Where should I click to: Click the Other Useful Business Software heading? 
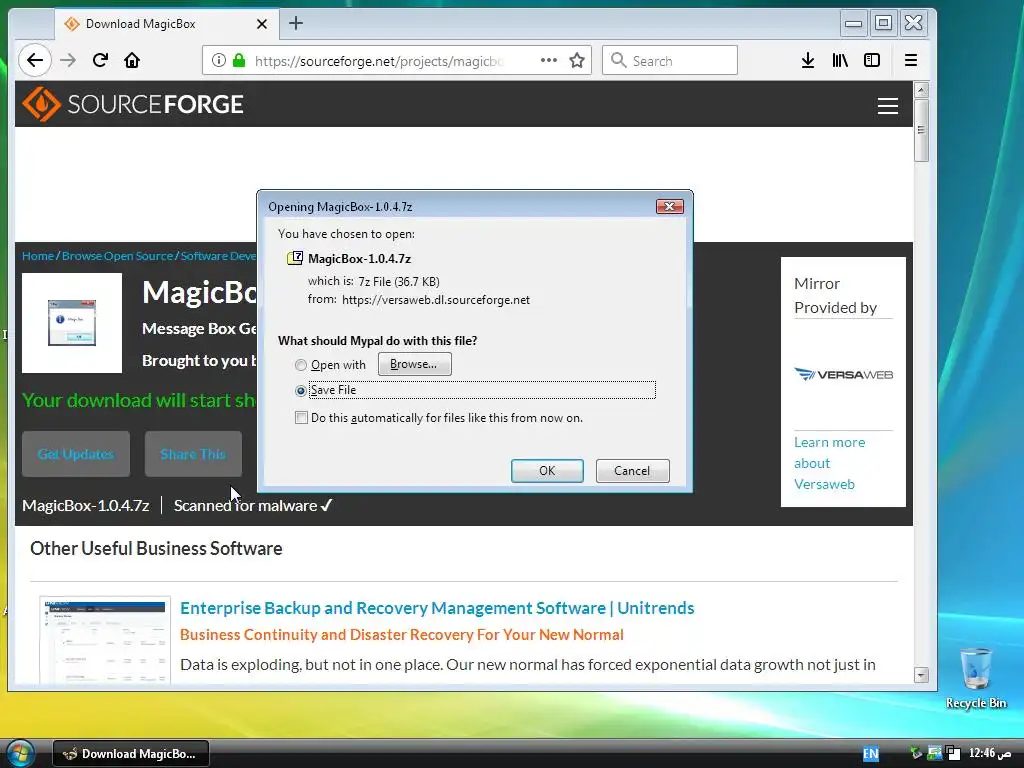click(x=156, y=549)
